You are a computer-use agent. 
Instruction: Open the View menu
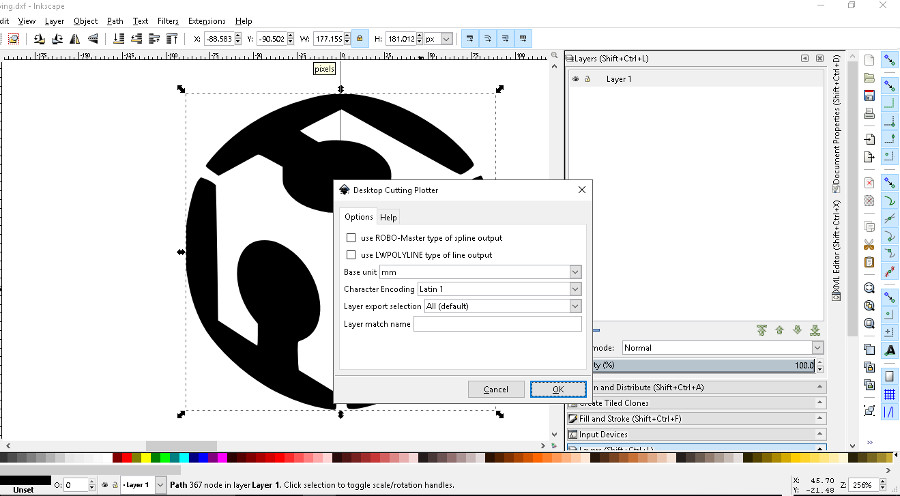26,21
